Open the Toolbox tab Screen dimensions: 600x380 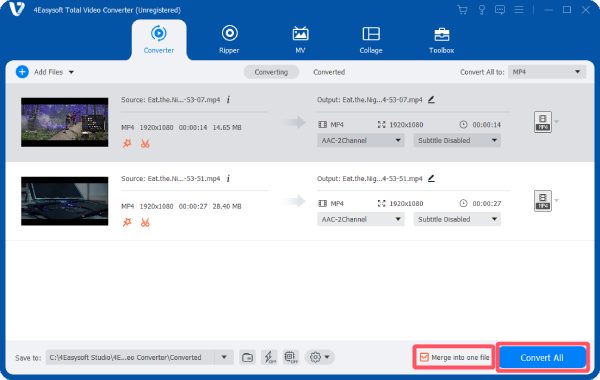[442, 39]
